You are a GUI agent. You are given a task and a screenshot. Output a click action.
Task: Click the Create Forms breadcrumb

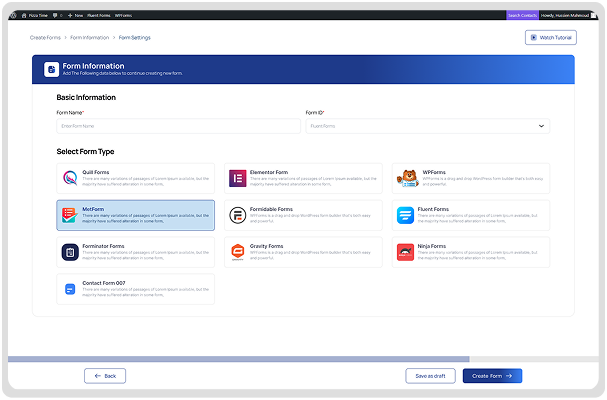[x=45, y=38]
